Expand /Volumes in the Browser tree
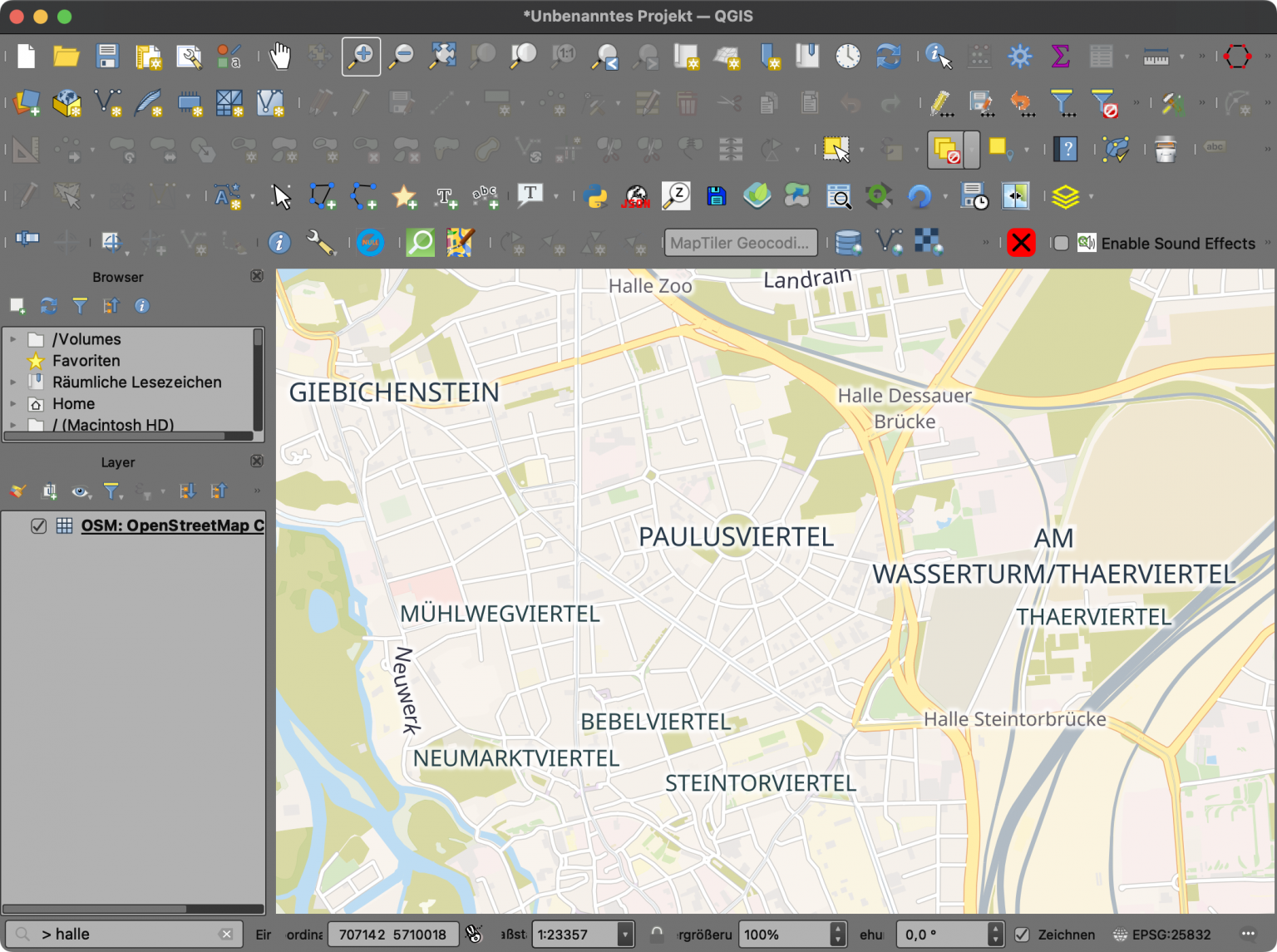 click(x=12, y=339)
